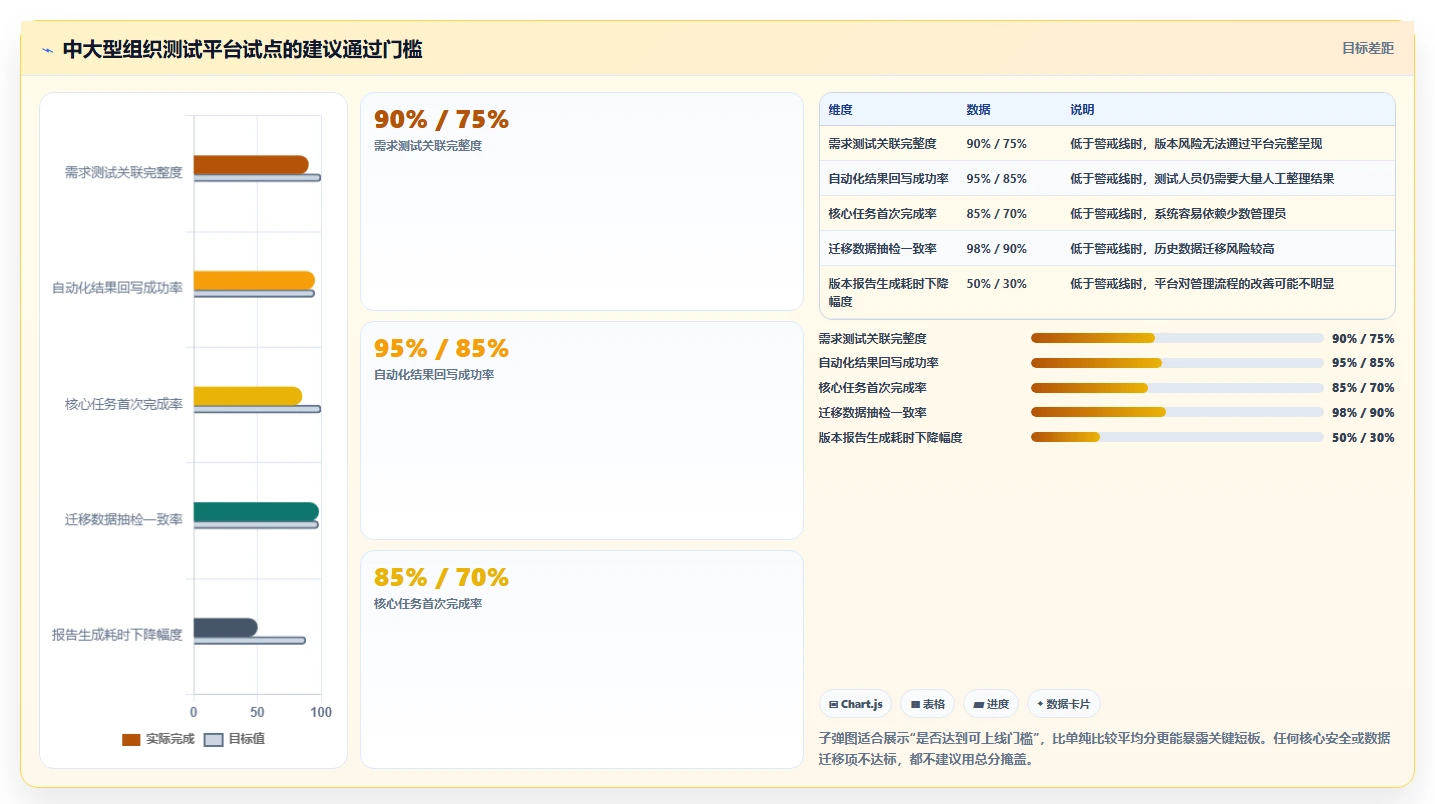Click description 版本风险无法通过平台完整呈现 in table
Screen dimensions: 1435x804
click(x=1238, y=144)
